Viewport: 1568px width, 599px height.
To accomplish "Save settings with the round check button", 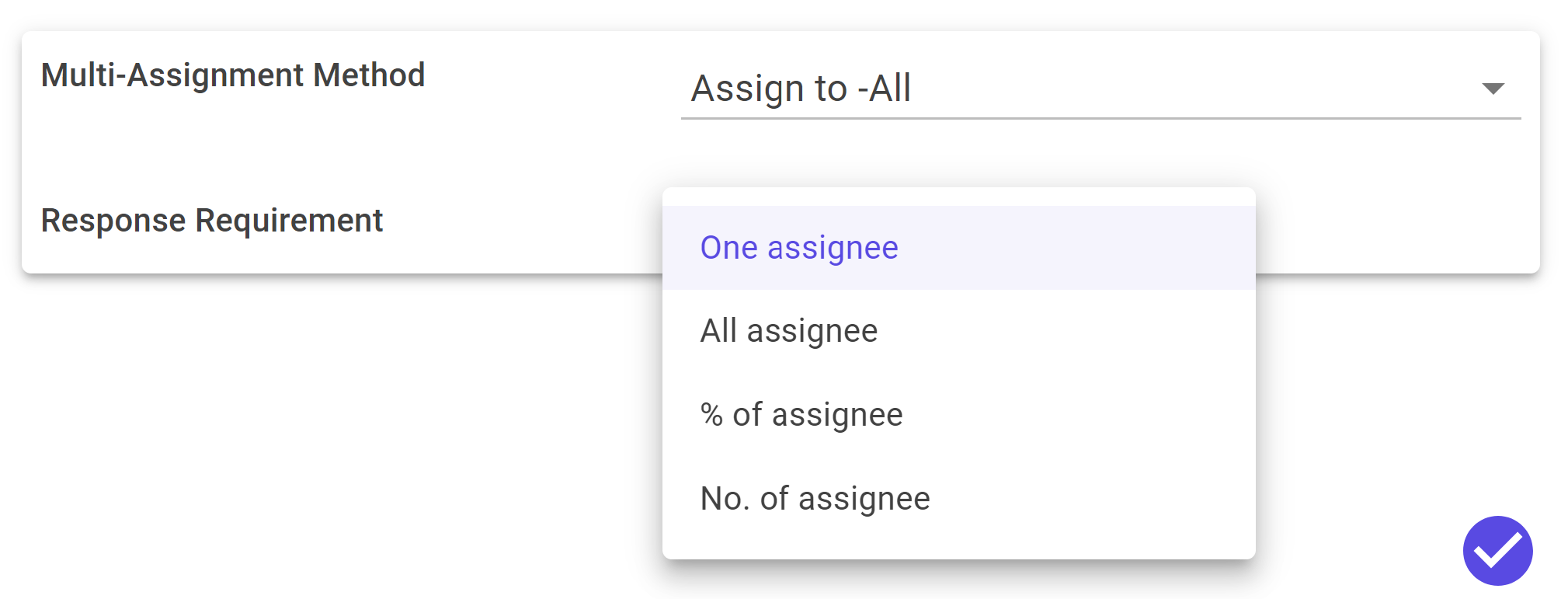I will click(1497, 550).
